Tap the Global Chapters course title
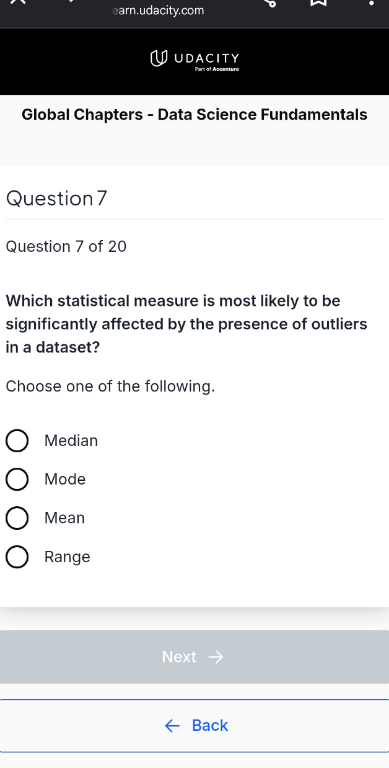 [194, 115]
